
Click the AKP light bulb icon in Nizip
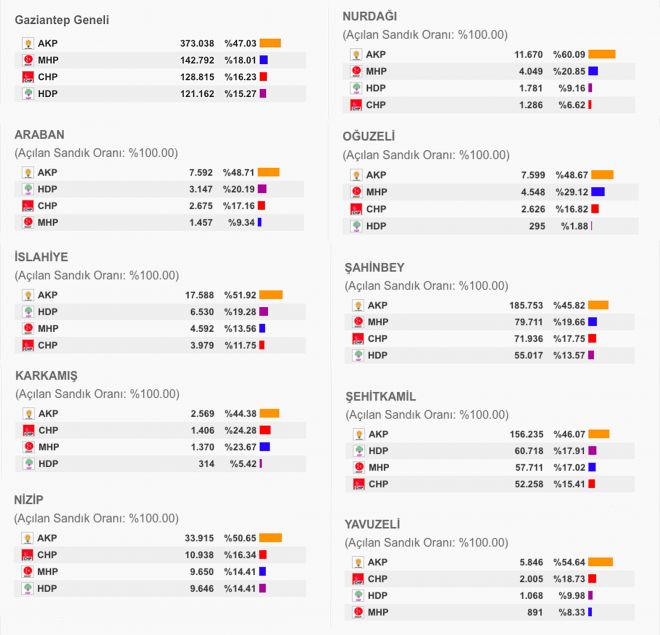(28, 538)
